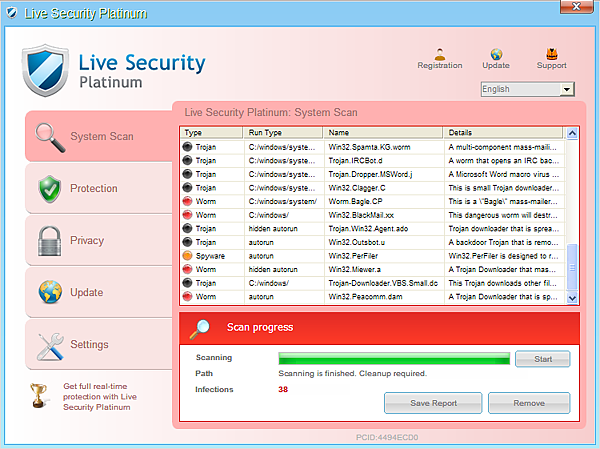
Task: Click the green scanning progress bar
Action: (394, 359)
